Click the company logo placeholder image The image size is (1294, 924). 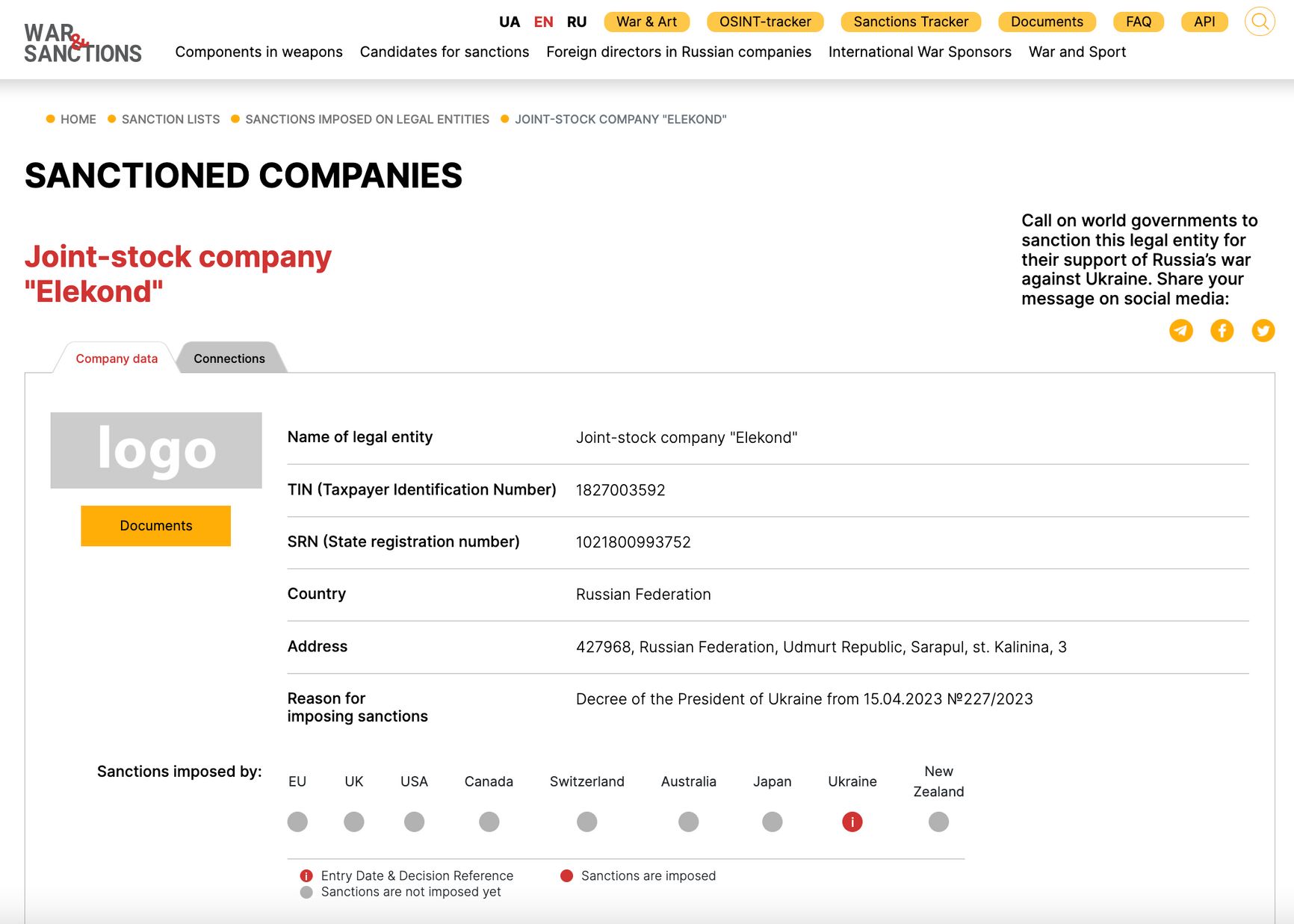click(x=155, y=450)
